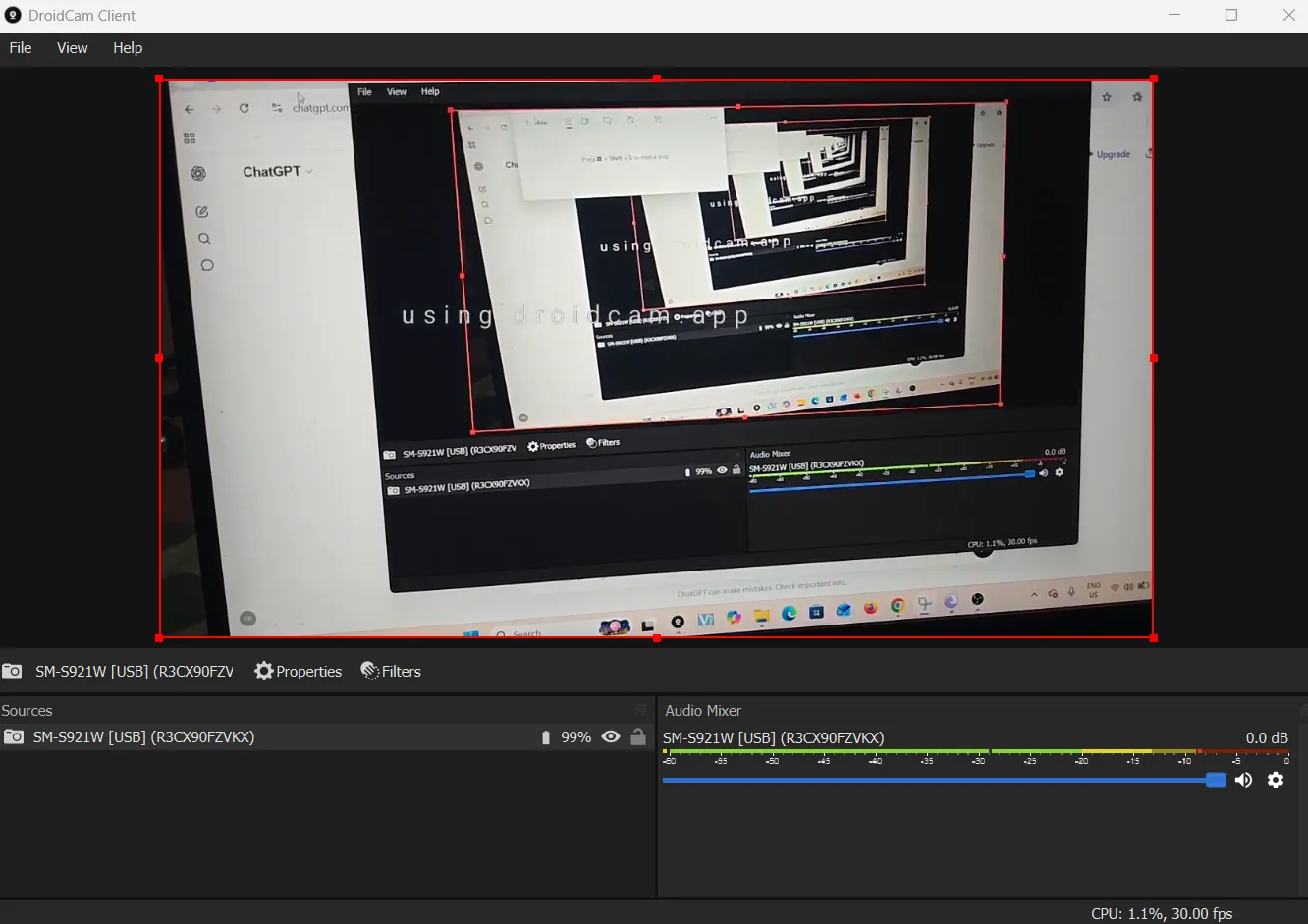This screenshot has width=1308, height=924.
Task: Click the top-left red handle of the preview selection
Action: pyautogui.click(x=159, y=79)
